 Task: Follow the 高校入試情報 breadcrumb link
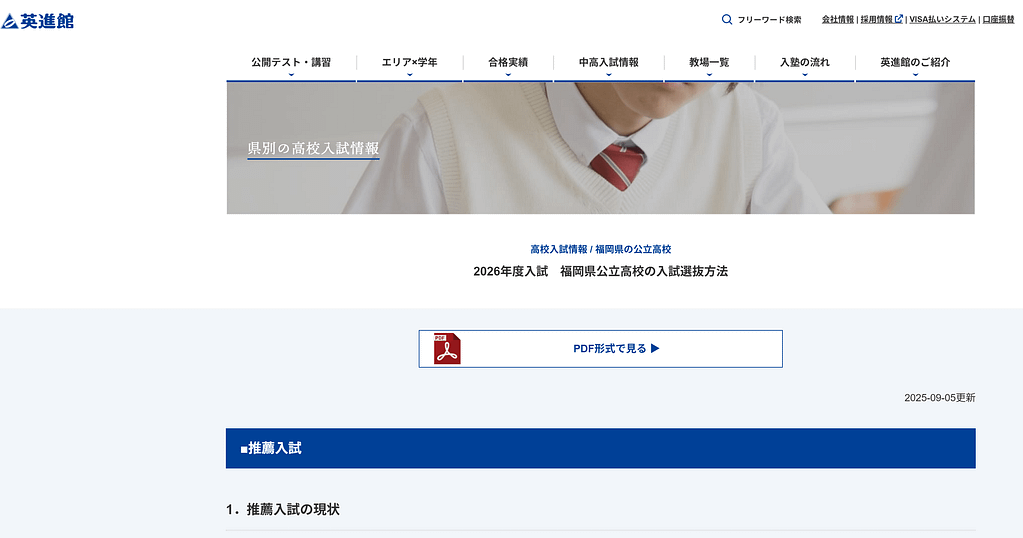coord(558,249)
